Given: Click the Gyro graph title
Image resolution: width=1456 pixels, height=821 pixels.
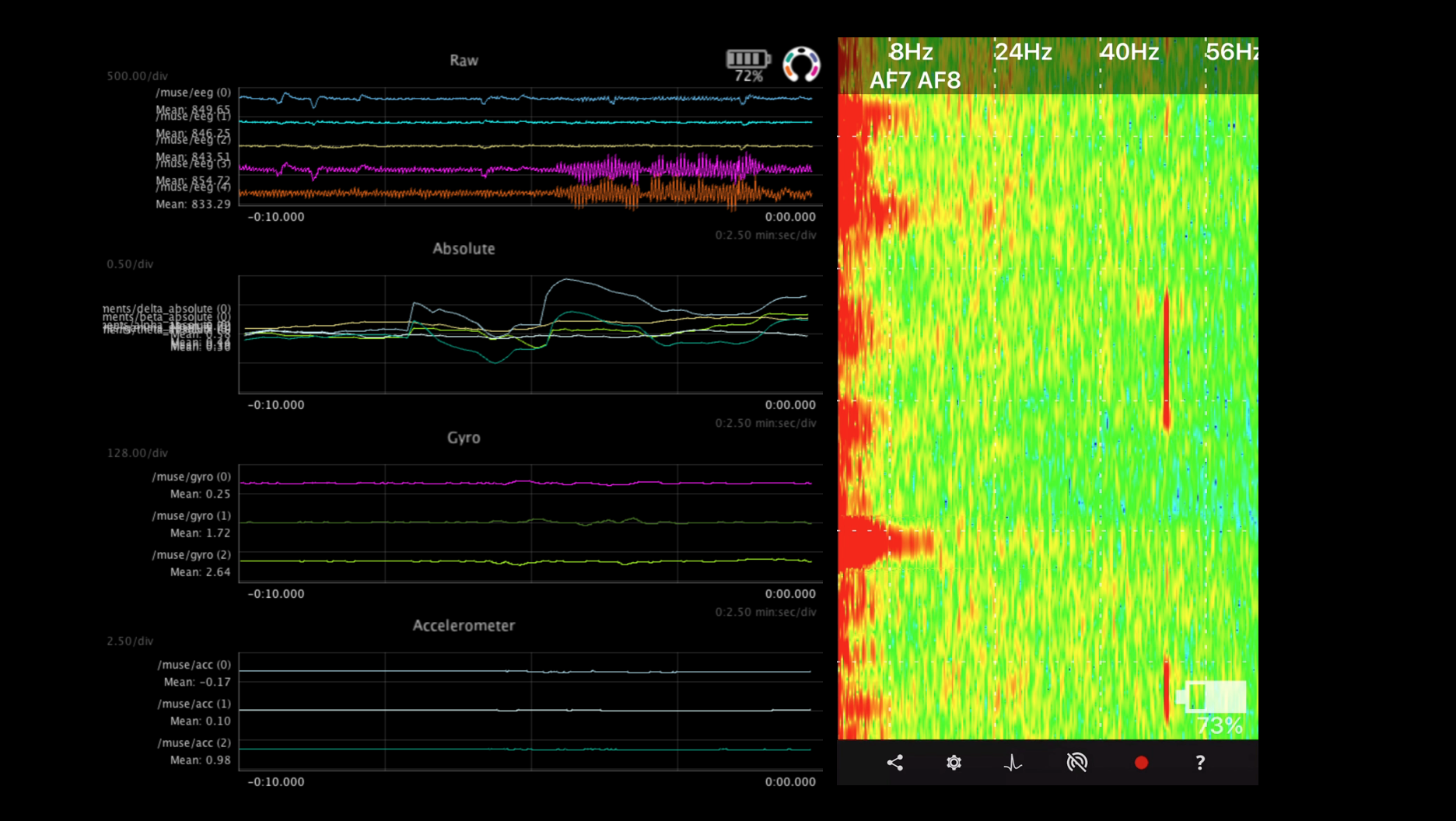Looking at the screenshot, I should pos(464,438).
